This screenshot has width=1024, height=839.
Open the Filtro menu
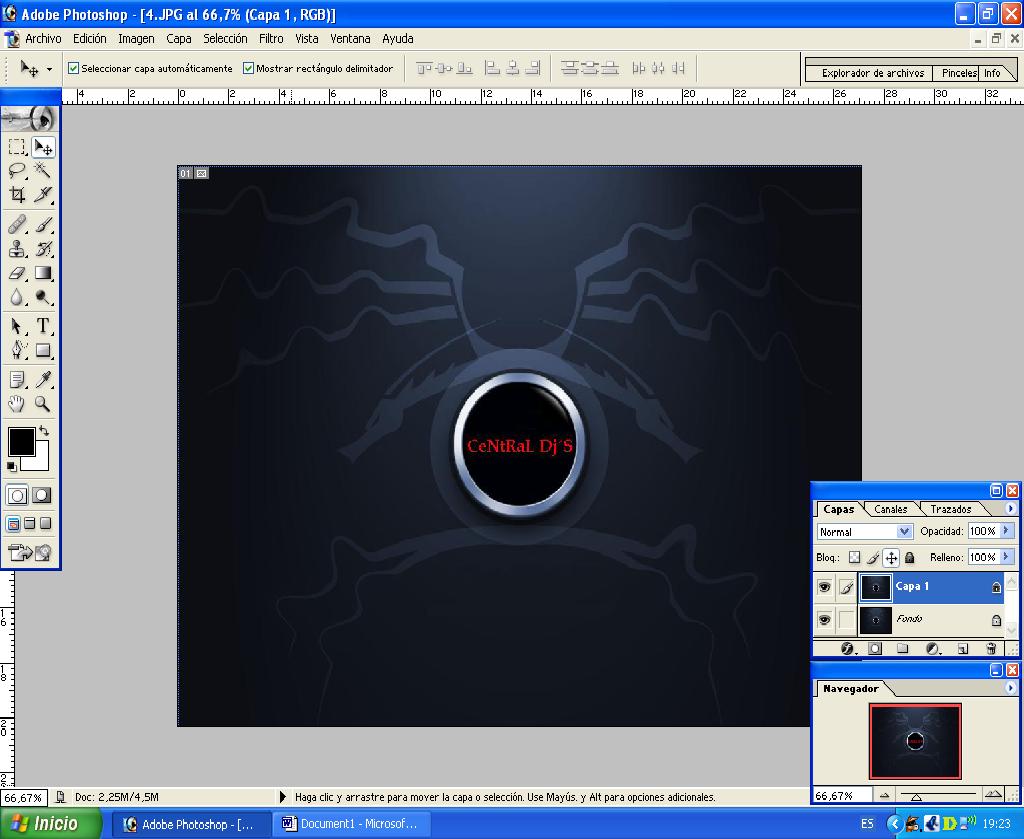click(x=271, y=39)
